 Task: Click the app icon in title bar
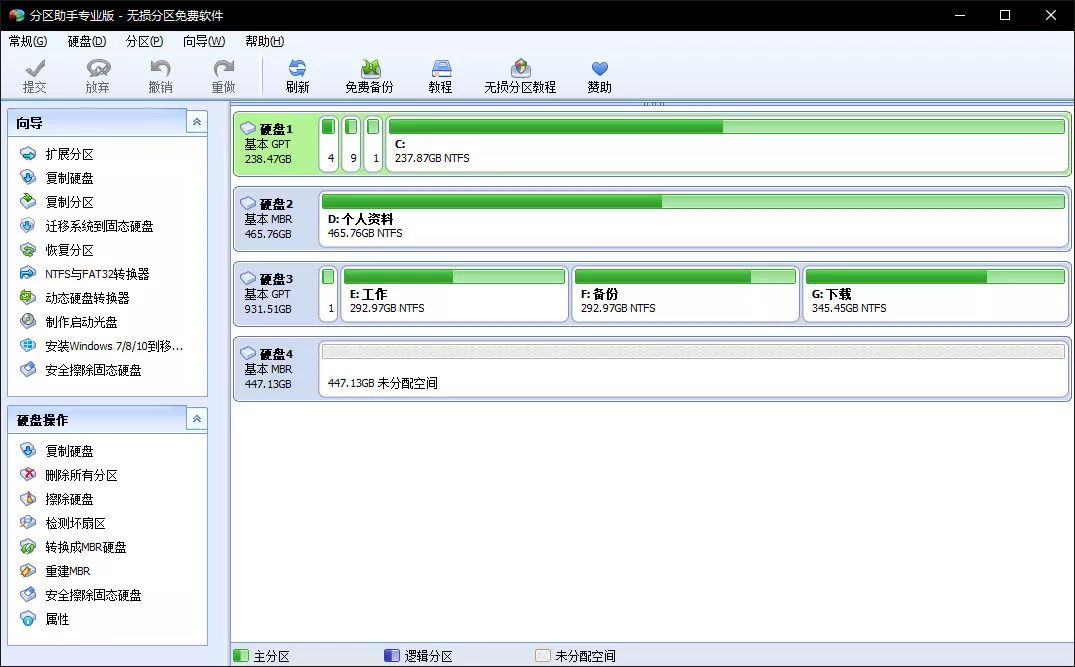click(x=16, y=15)
